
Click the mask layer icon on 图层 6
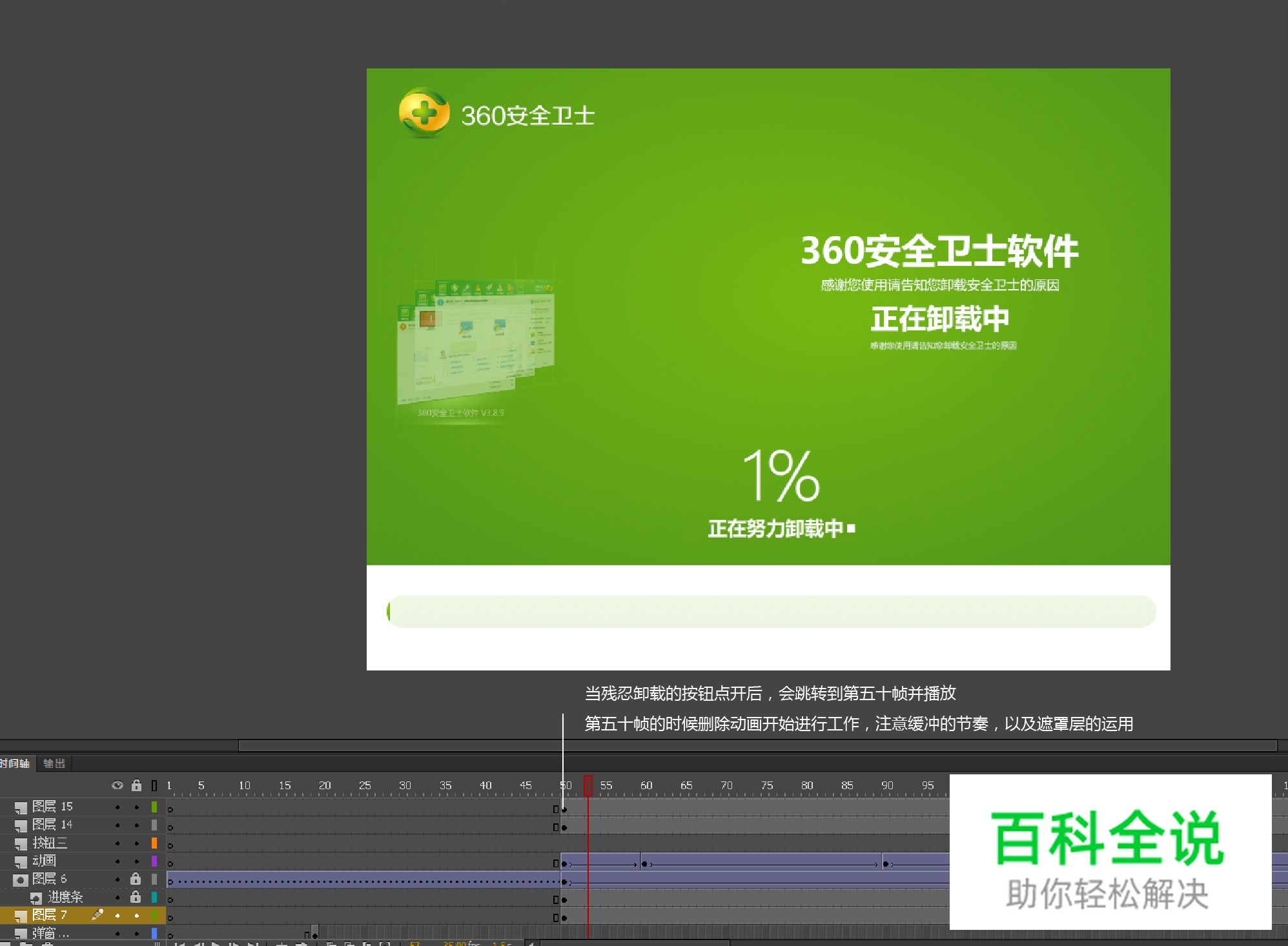(20, 880)
